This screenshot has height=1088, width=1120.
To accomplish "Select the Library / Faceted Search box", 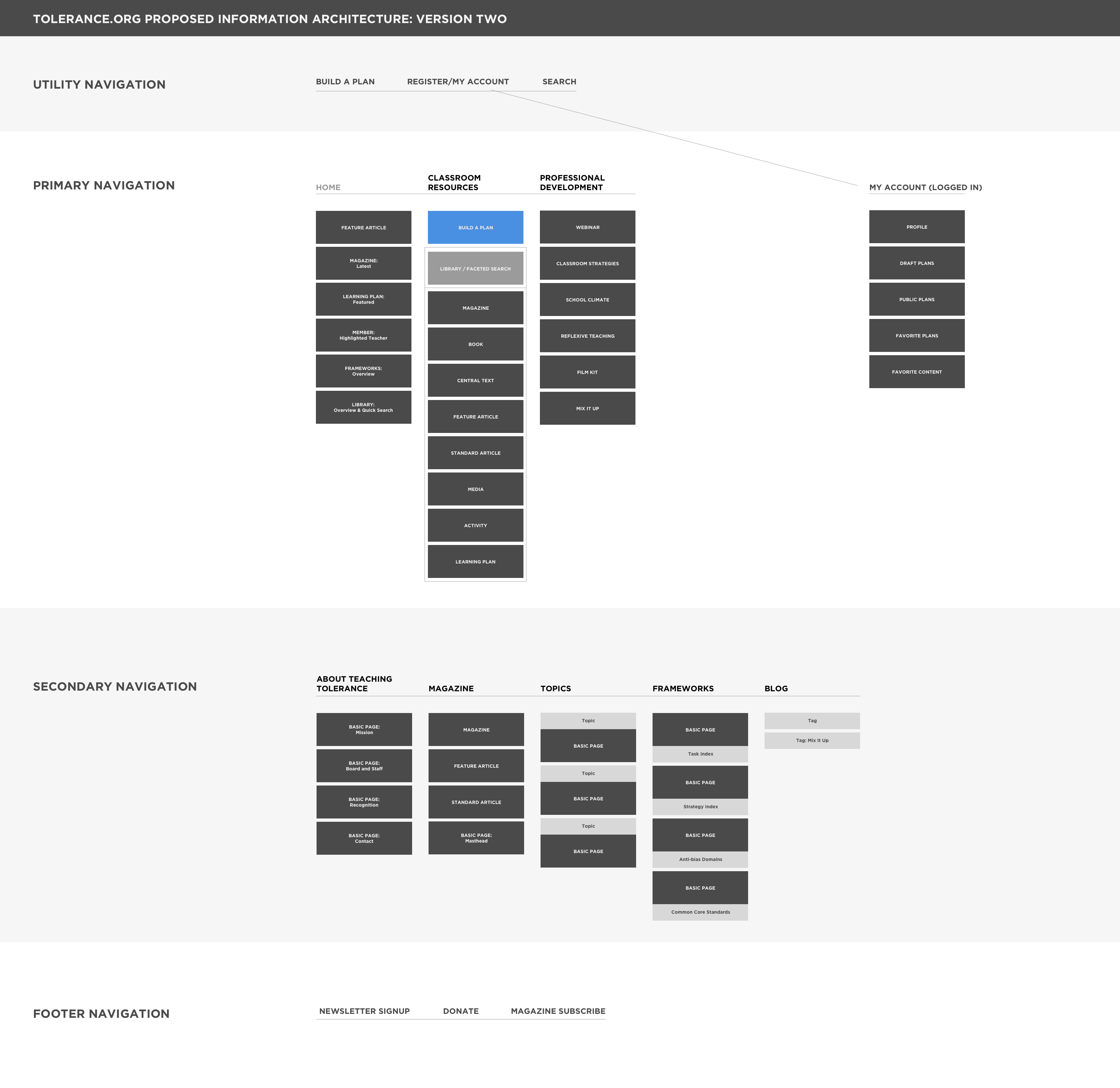I will click(x=475, y=268).
